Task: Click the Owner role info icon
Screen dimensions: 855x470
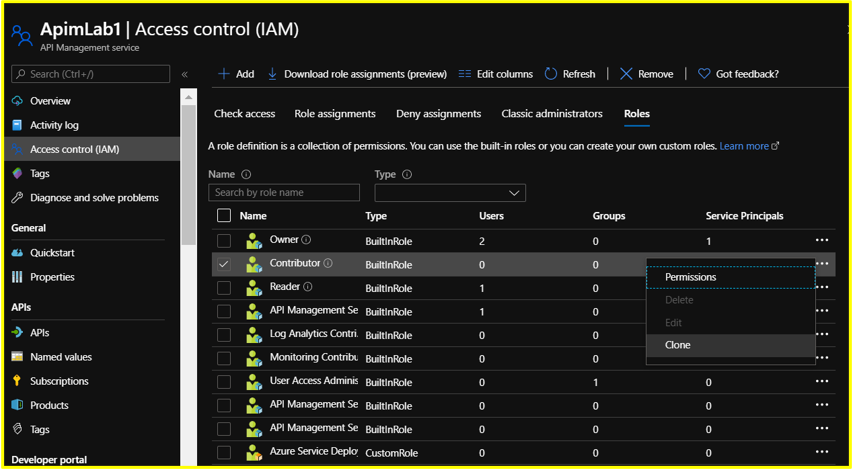Action: [306, 239]
